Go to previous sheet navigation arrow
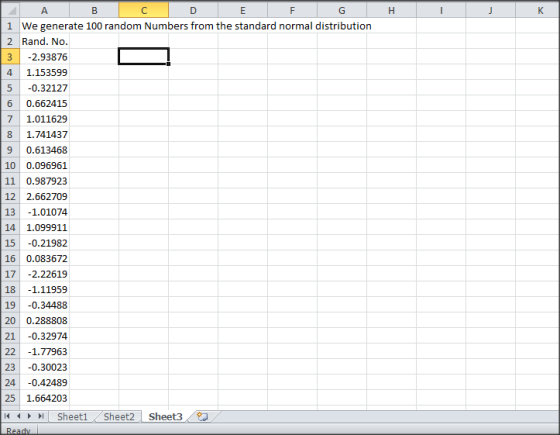 tap(18, 416)
